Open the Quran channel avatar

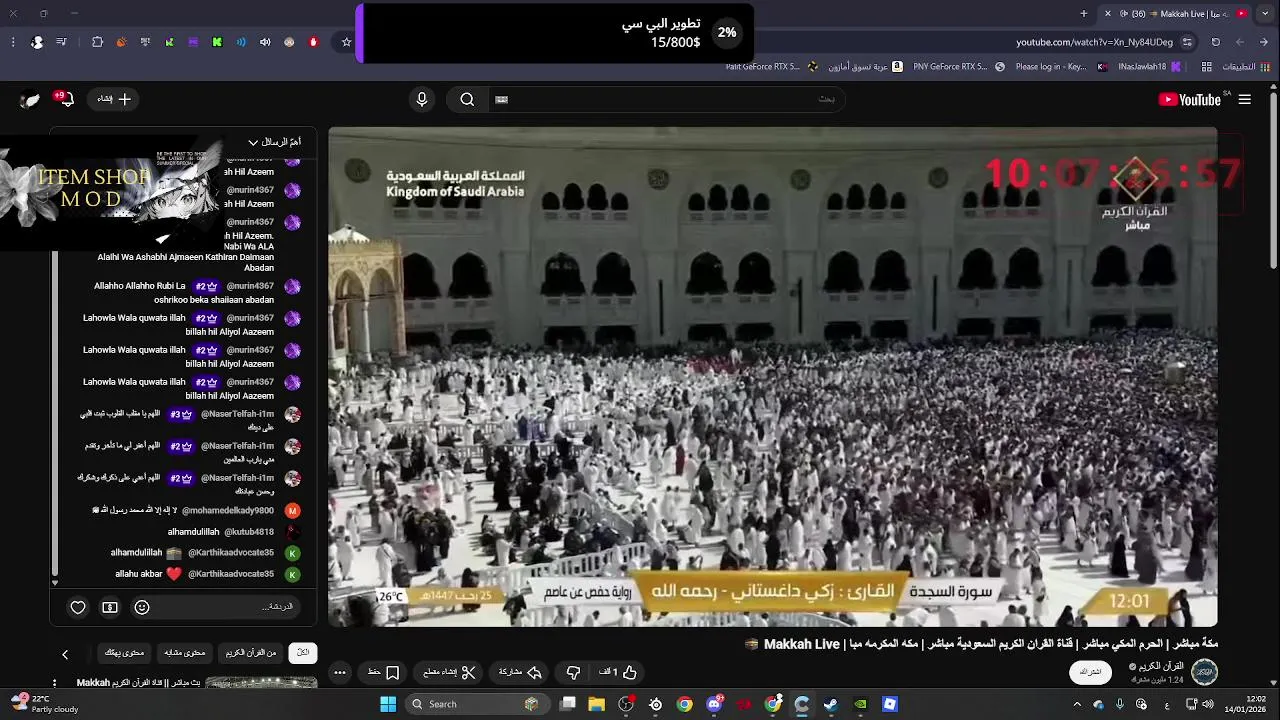click(1204, 672)
